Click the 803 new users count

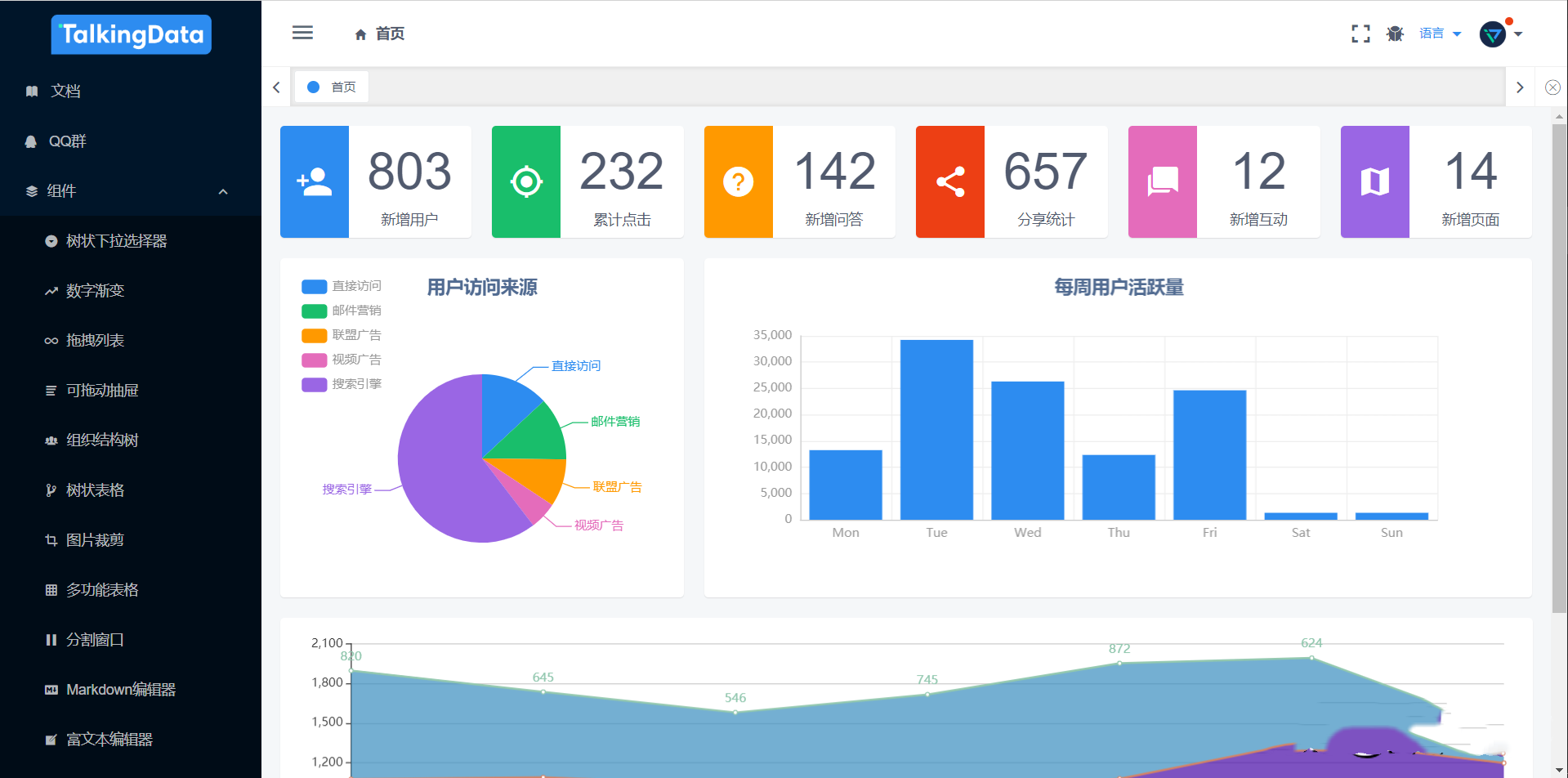(x=409, y=172)
